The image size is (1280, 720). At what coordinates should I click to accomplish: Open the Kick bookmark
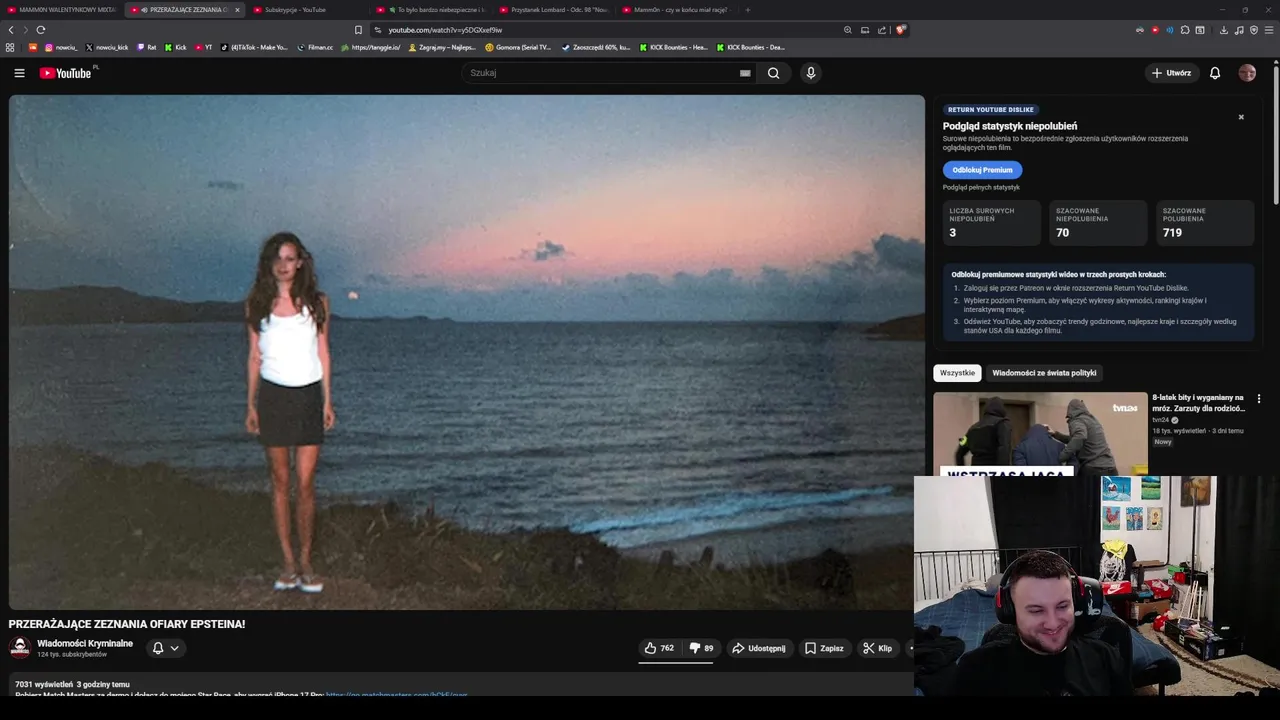[175, 47]
